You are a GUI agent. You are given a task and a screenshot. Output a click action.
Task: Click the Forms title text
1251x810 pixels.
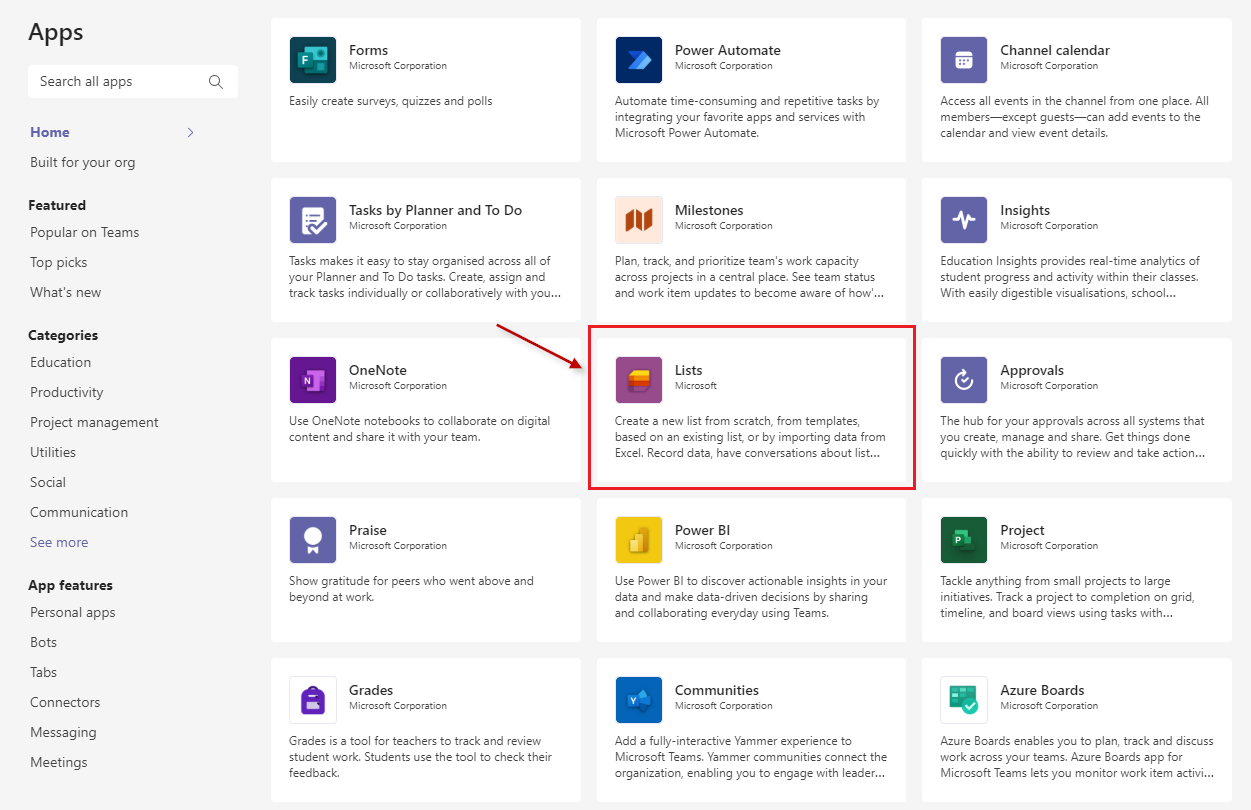pos(369,50)
